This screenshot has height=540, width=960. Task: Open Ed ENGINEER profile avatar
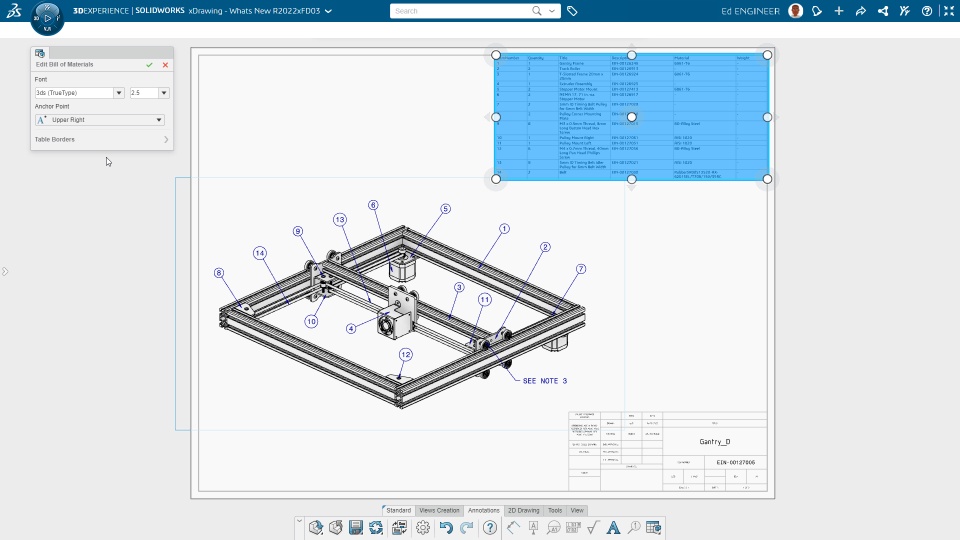coord(795,11)
